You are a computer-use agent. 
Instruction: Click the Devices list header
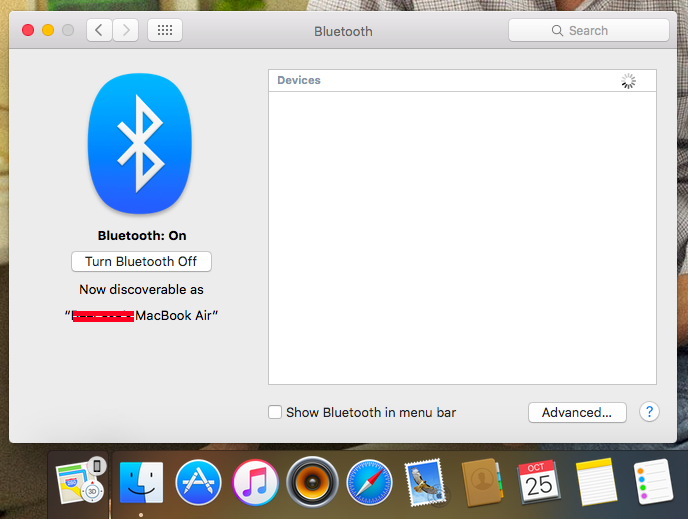point(462,81)
